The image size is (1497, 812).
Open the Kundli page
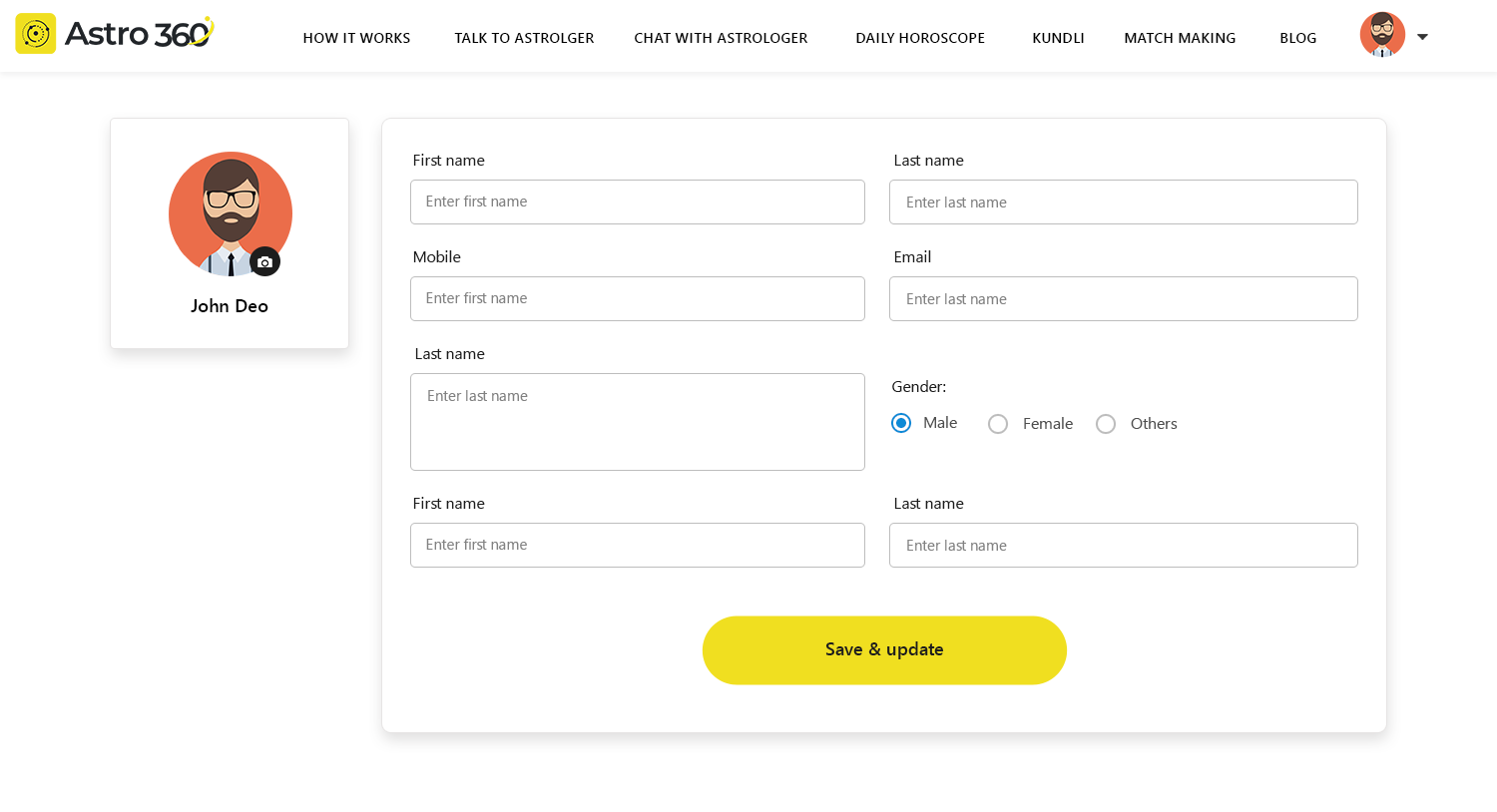(1058, 38)
